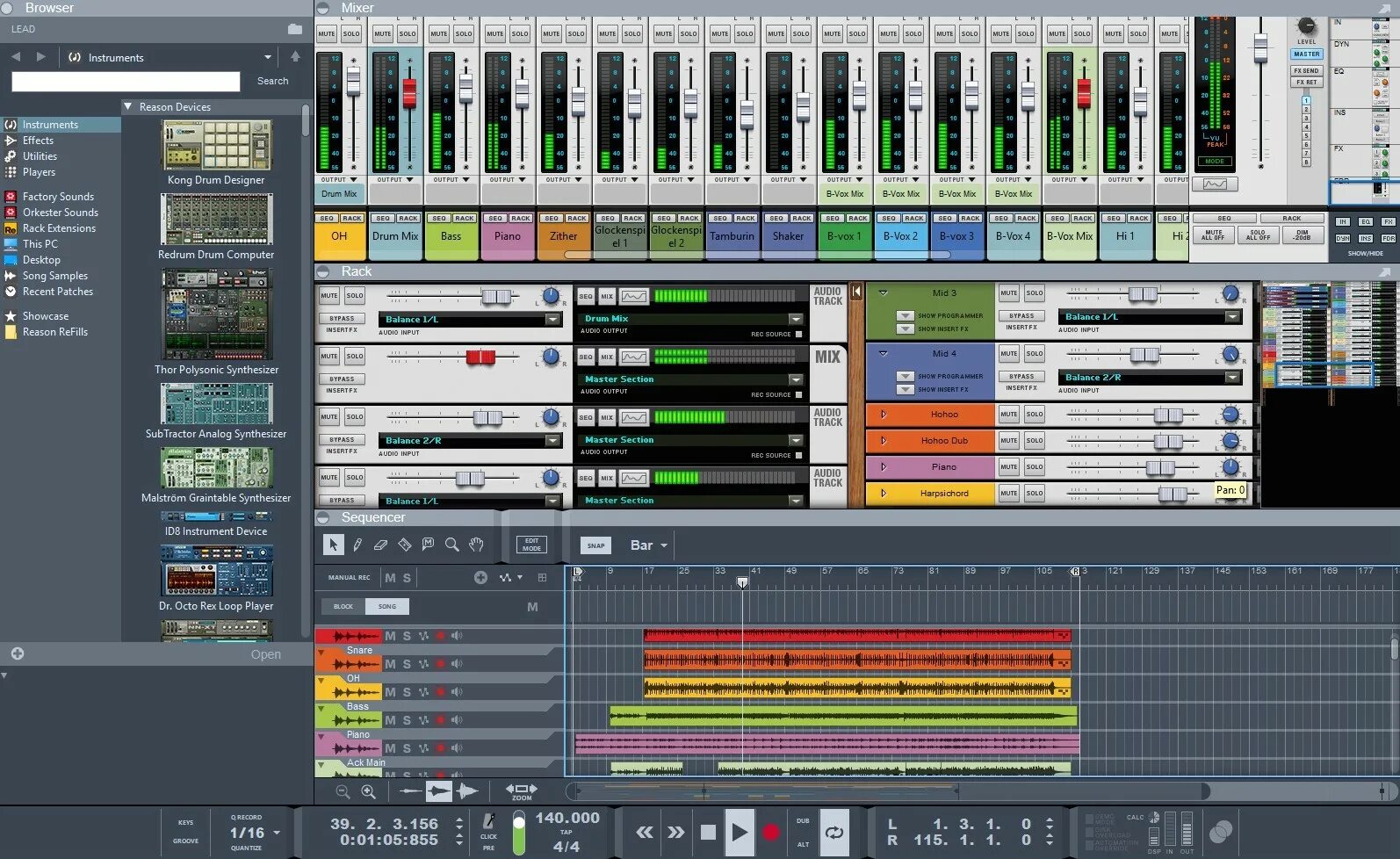Collapse the Snare track in sequencer
This screenshot has height=859, width=1400.
tap(321, 651)
